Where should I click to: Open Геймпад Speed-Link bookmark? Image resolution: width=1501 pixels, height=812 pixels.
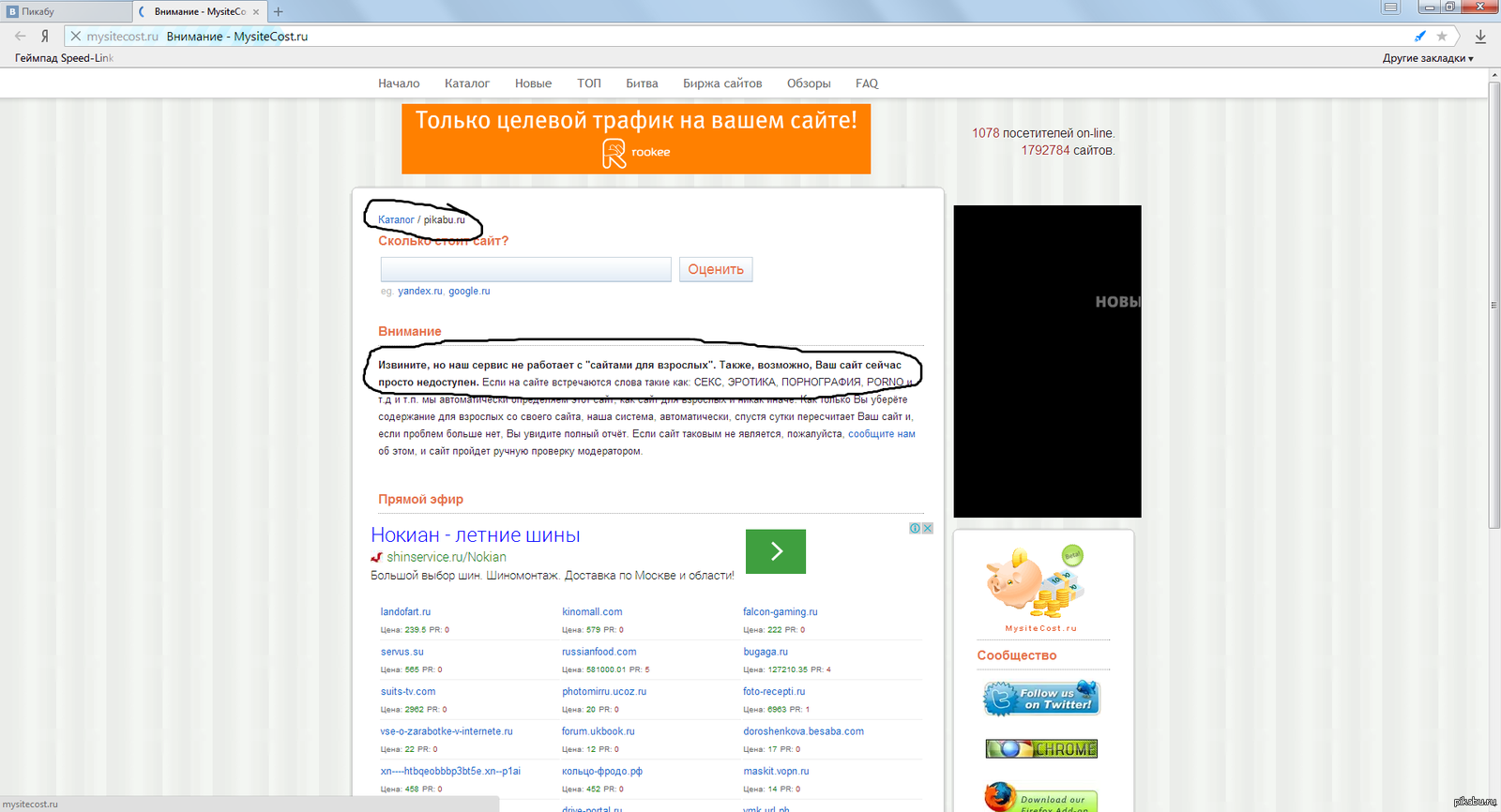coord(64,58)
